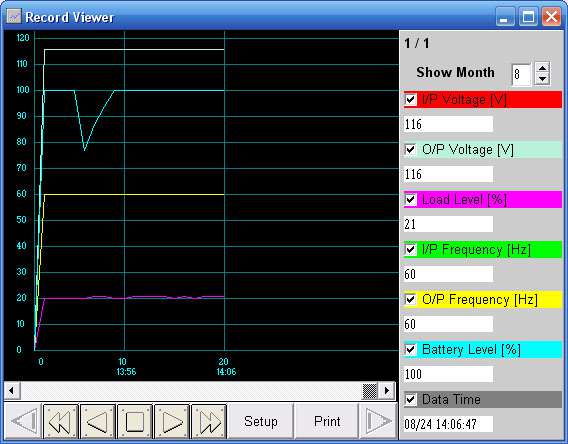Toggle the O/P Frequency [Hz] checkbox
Viewport: 568px width, 444px height.
[x=410, y=300]
